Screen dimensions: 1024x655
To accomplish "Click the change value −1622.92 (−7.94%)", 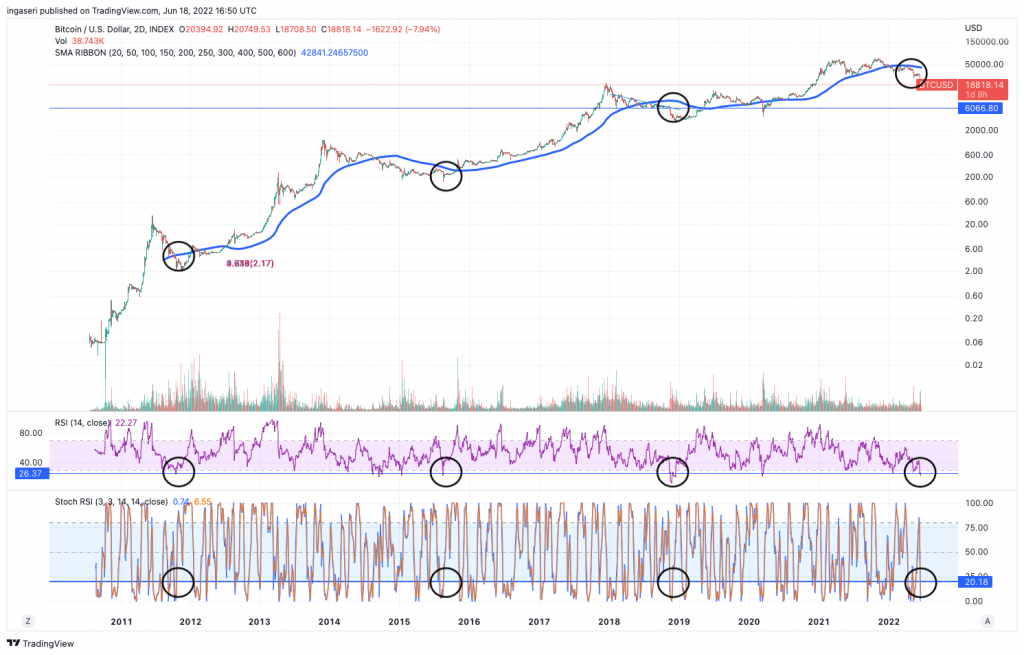I will point(403,29).
